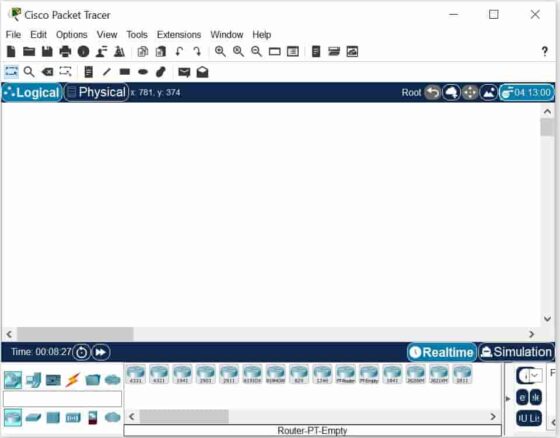Viewport: 560px width, 438px height.
Task: Undo the last action
Action: click(179, 52)
